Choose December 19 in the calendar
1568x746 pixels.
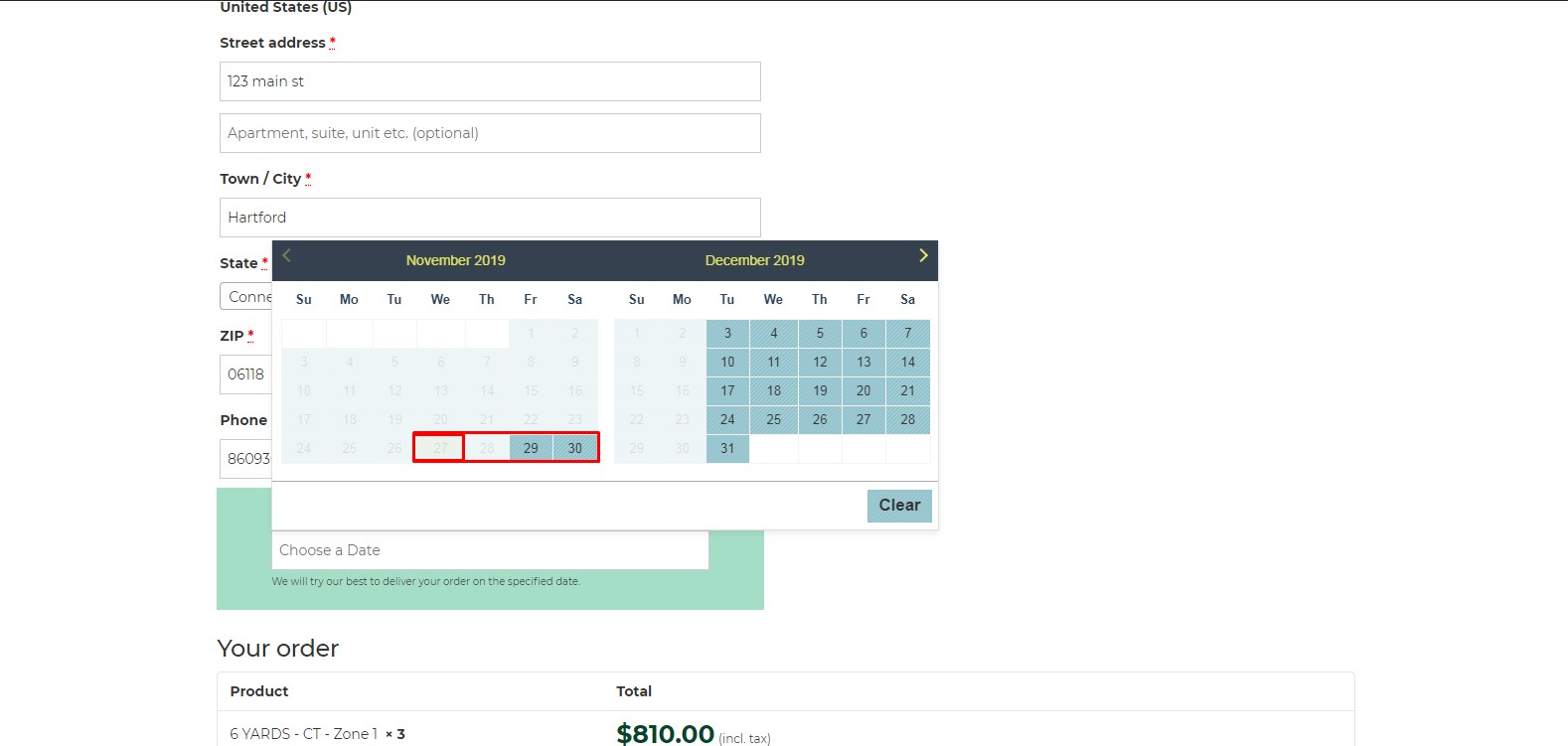pyautogui.click(x=819, y=391)
